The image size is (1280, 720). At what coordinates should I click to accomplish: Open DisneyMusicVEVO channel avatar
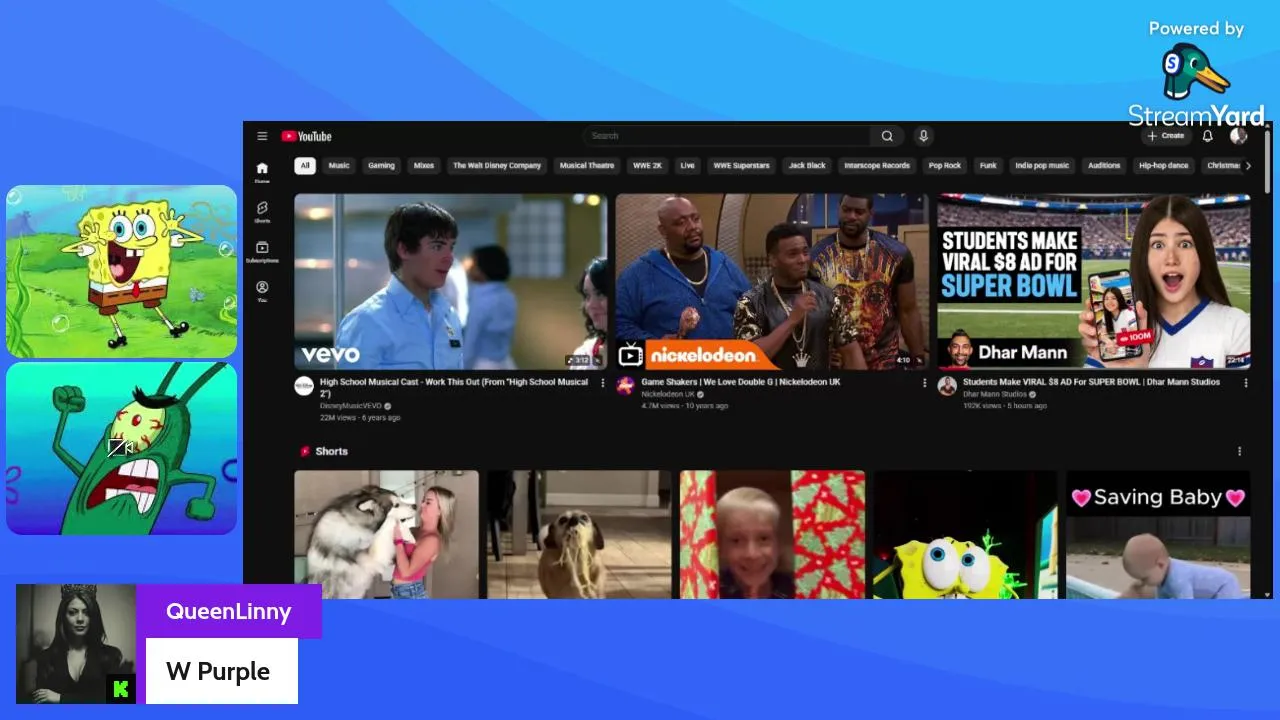point(304,386)
